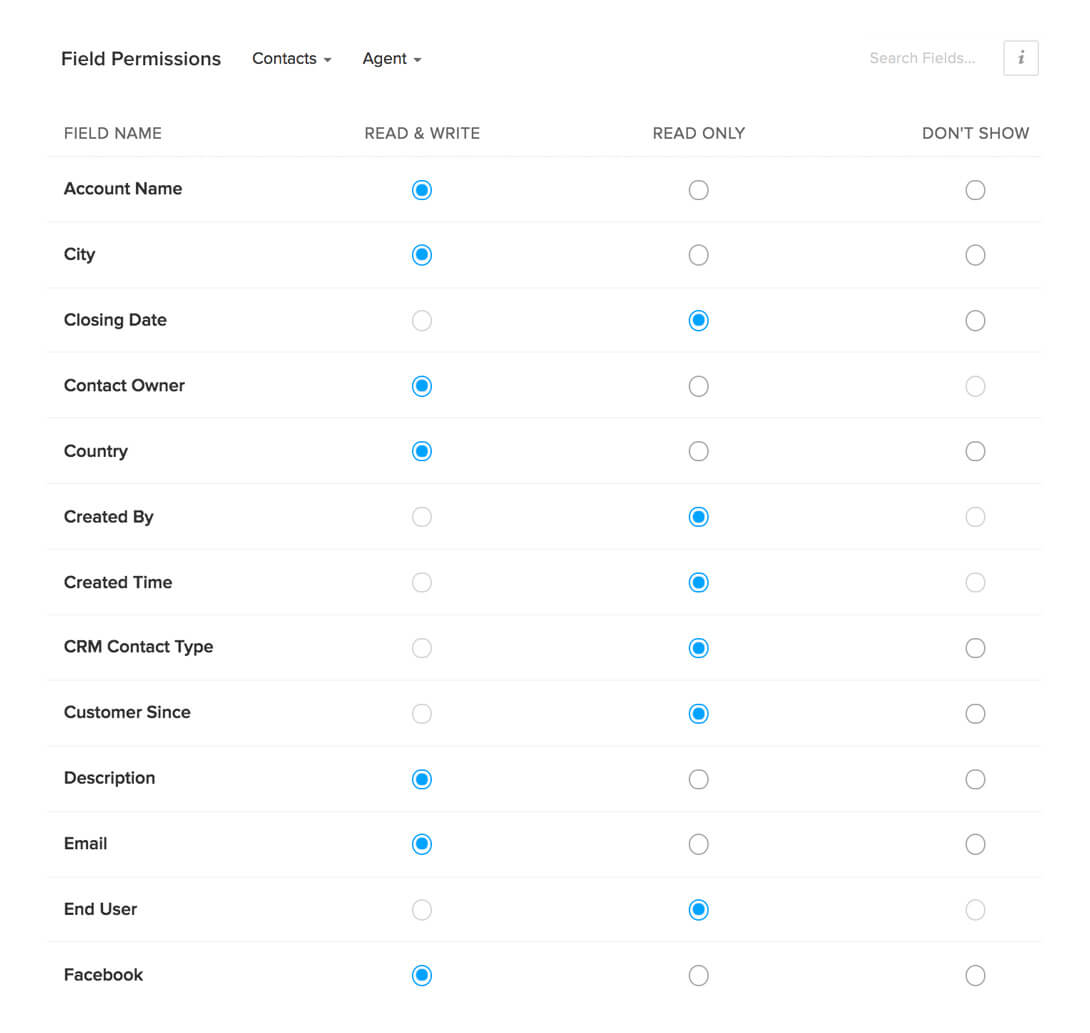The image size is (1090, 1033).
Task: Make Email field Read Only
Action: pyautogui.click(x=699, y=845)
